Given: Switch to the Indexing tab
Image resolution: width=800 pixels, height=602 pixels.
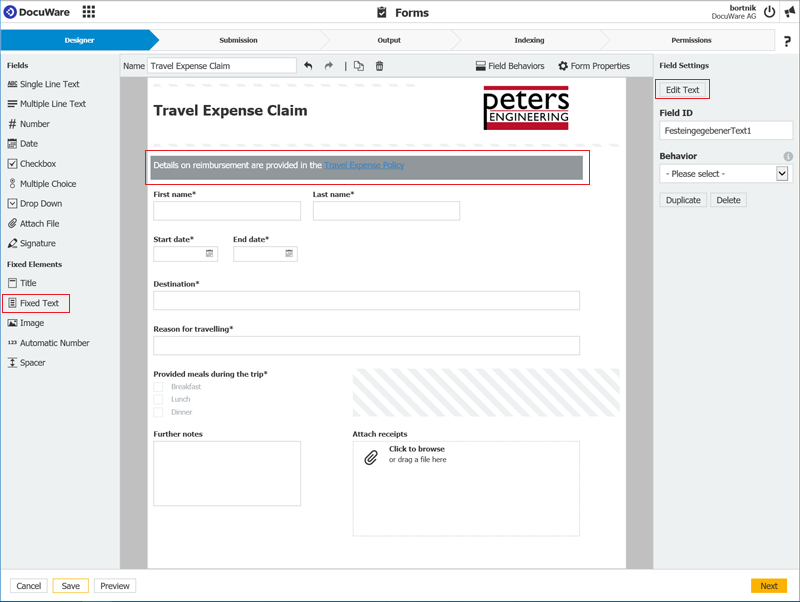Looking at the screenshot, I should [x=529, y=40].
